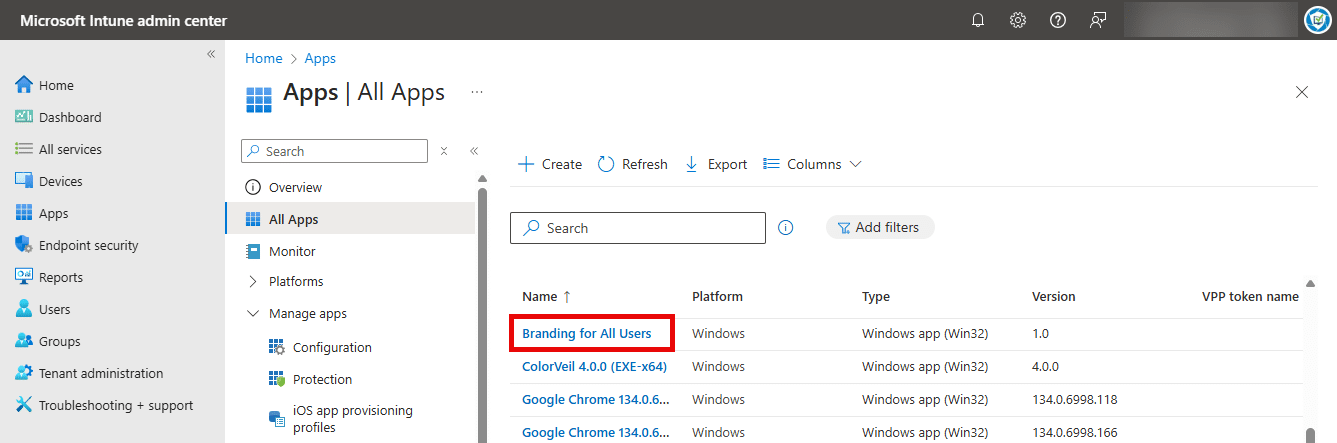Click the help question mark icon
Screen dimensions: 1337x443
[1058, 20]
